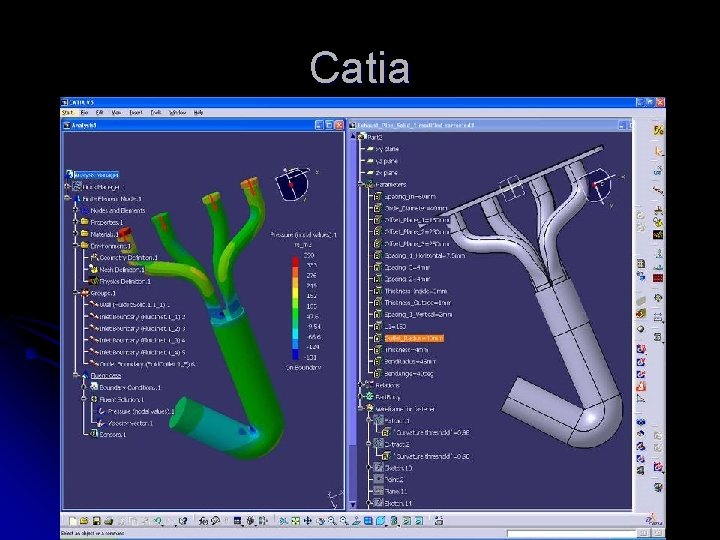Collapse the Environment.1 tree node

75,246
